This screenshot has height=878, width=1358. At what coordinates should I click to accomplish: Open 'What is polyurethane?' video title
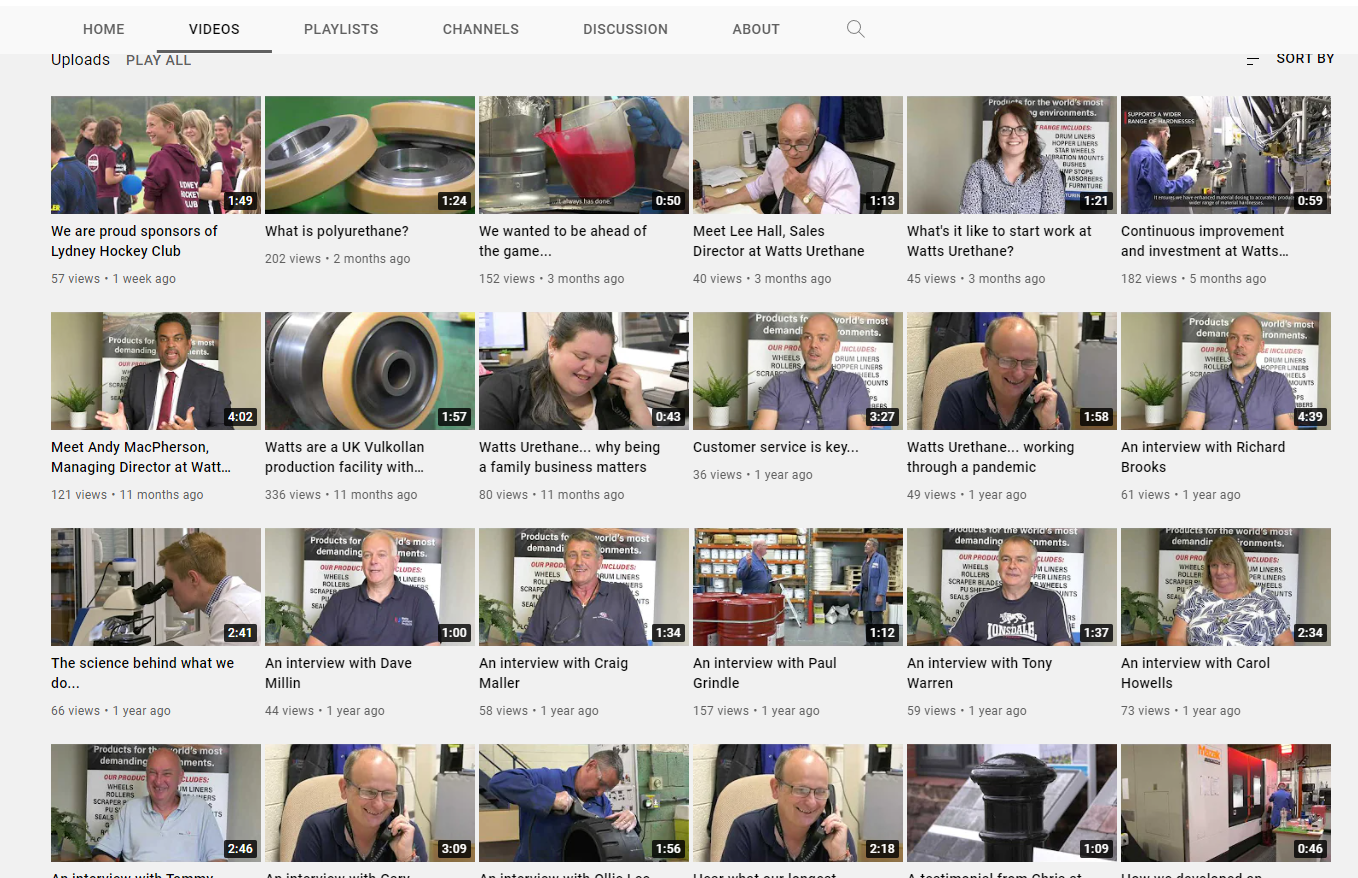tap(337, 231)
